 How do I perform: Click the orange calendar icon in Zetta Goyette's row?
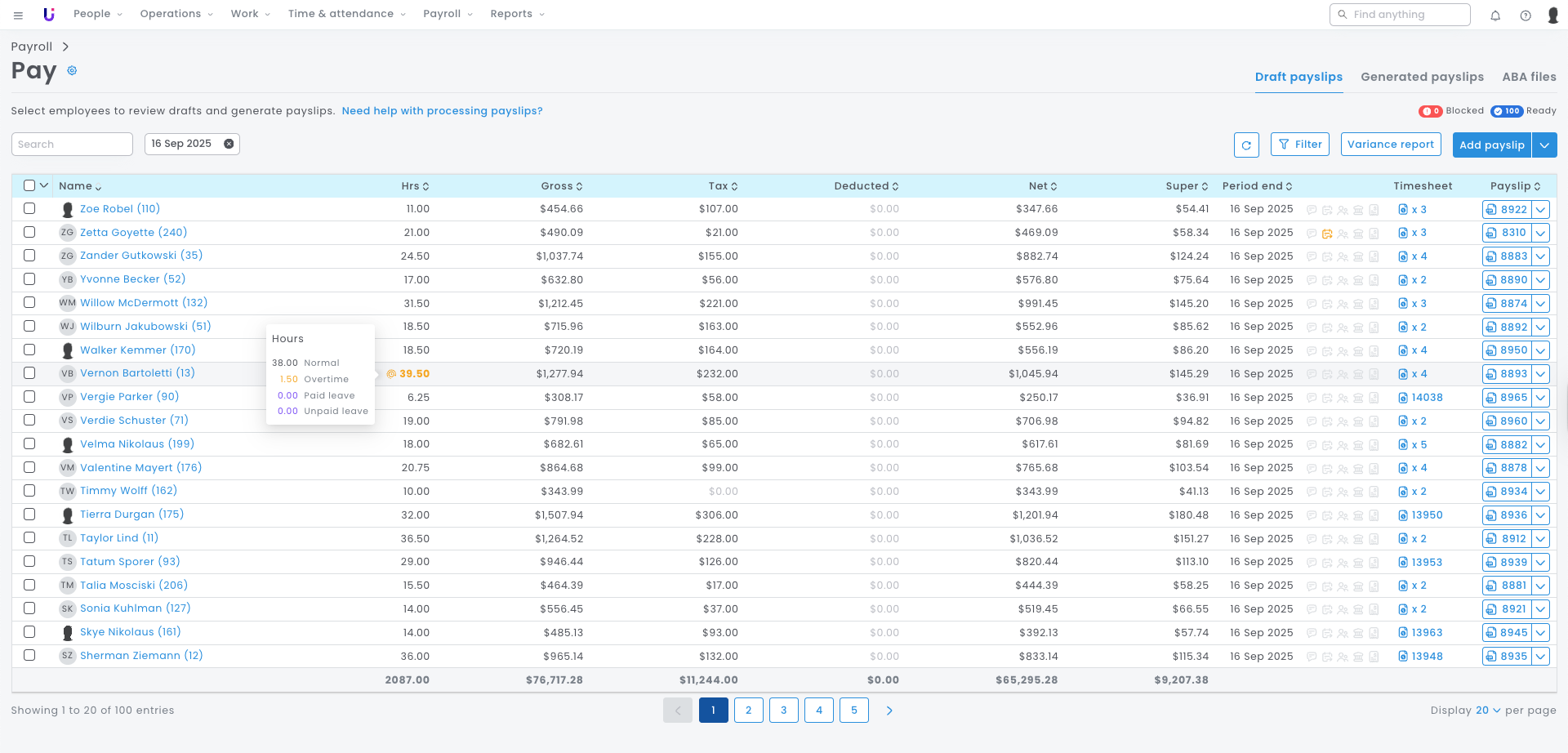tap(1327, 234)
